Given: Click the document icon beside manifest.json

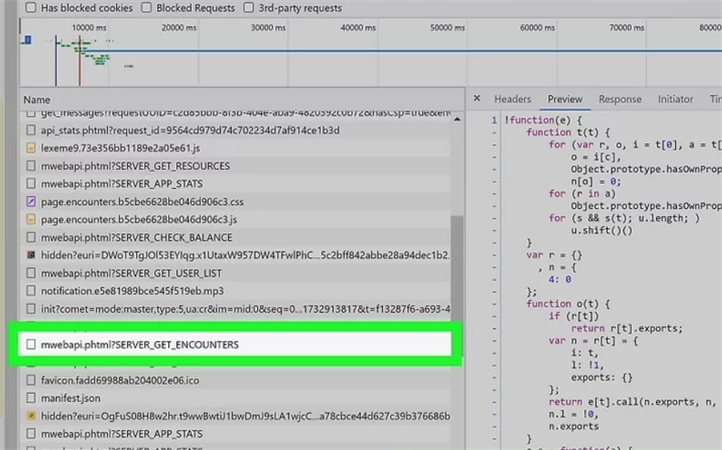Looking at the screenshot, I should [32, 398].
